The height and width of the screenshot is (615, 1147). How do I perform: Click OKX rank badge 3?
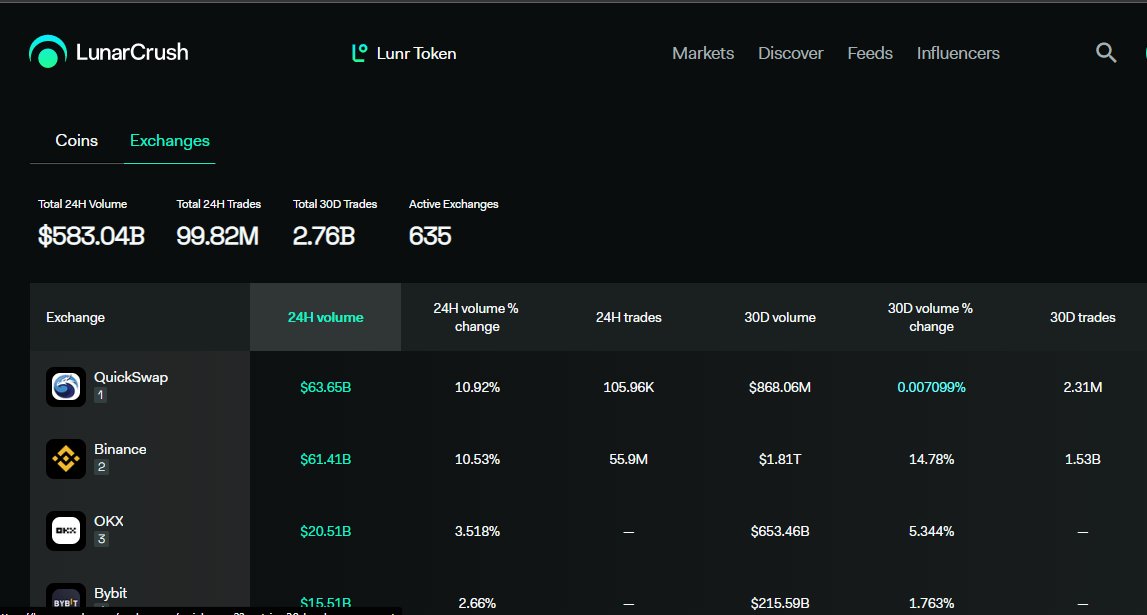[101, 539]
